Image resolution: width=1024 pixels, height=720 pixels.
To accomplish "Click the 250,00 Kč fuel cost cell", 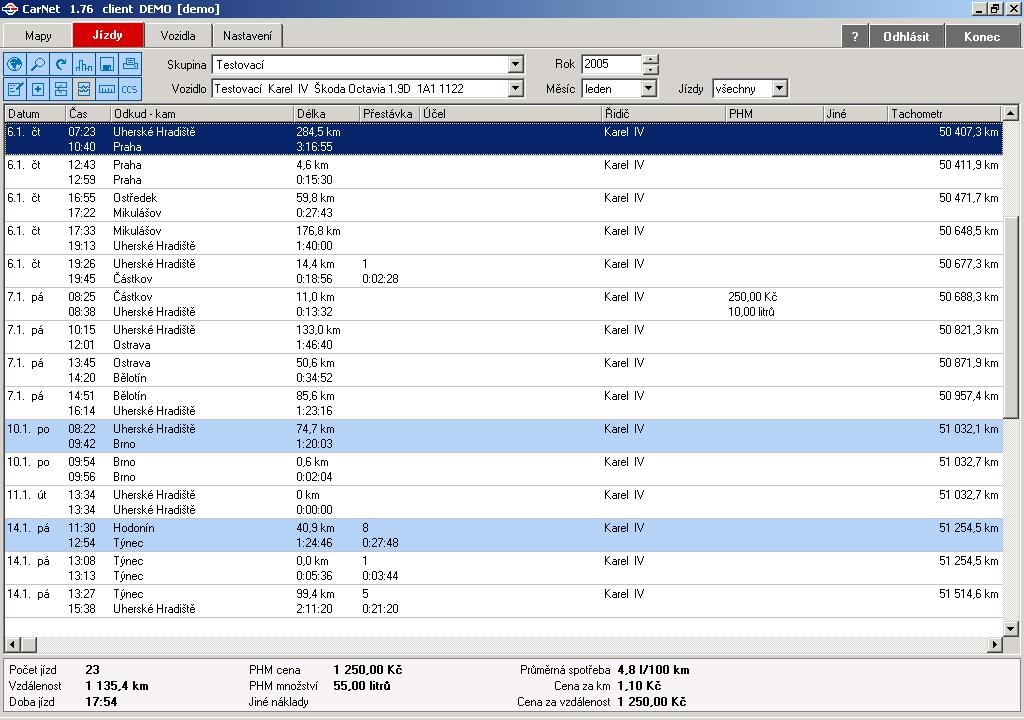I will click(752, 297).
